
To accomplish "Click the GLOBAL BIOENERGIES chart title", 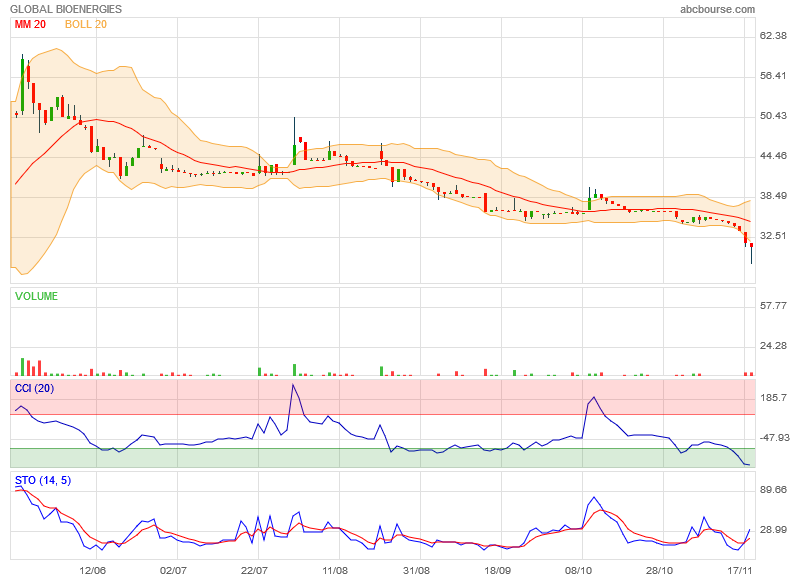I will pos(66,9).
